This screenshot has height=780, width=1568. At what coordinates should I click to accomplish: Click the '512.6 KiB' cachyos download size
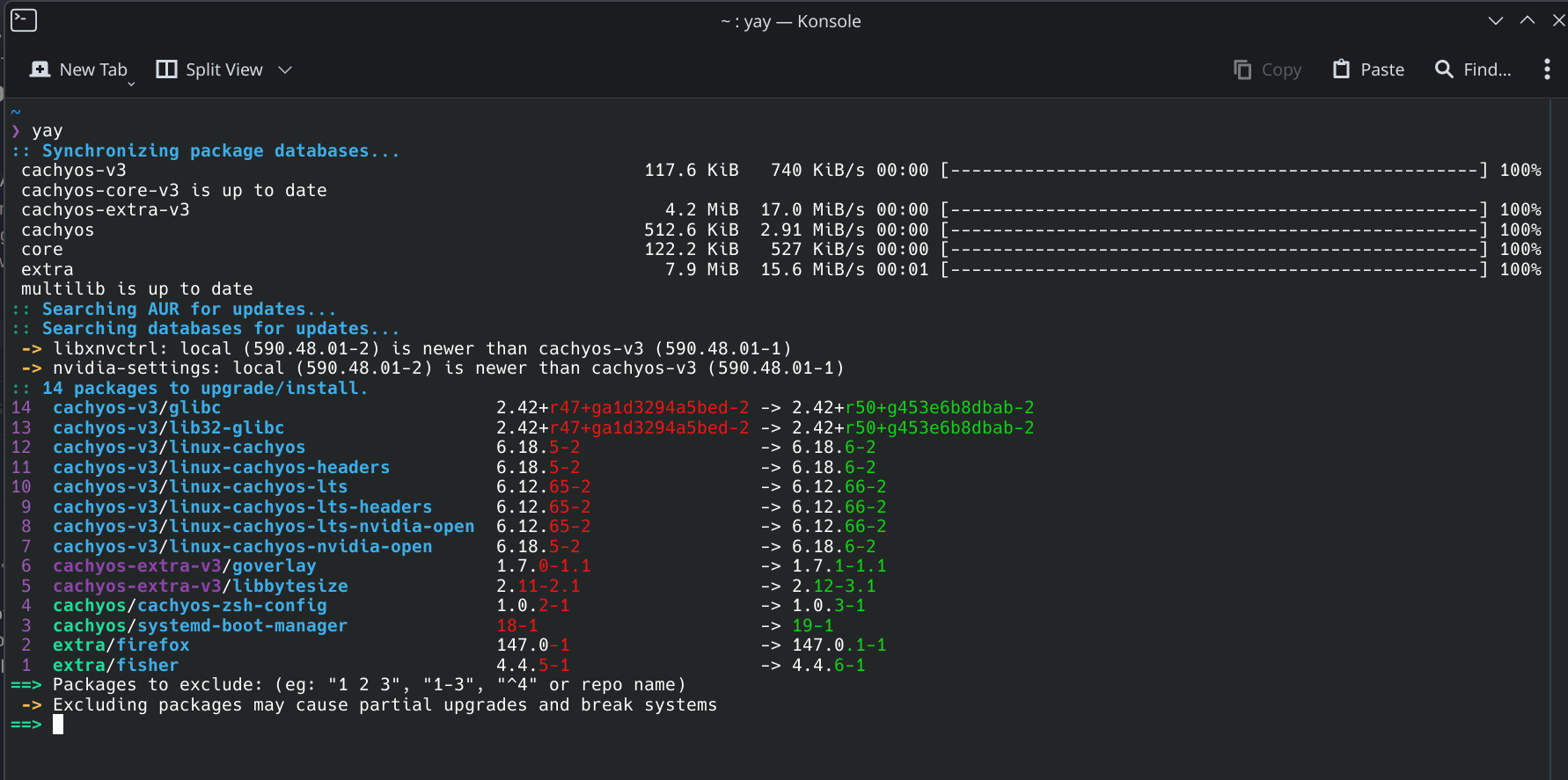691,230
